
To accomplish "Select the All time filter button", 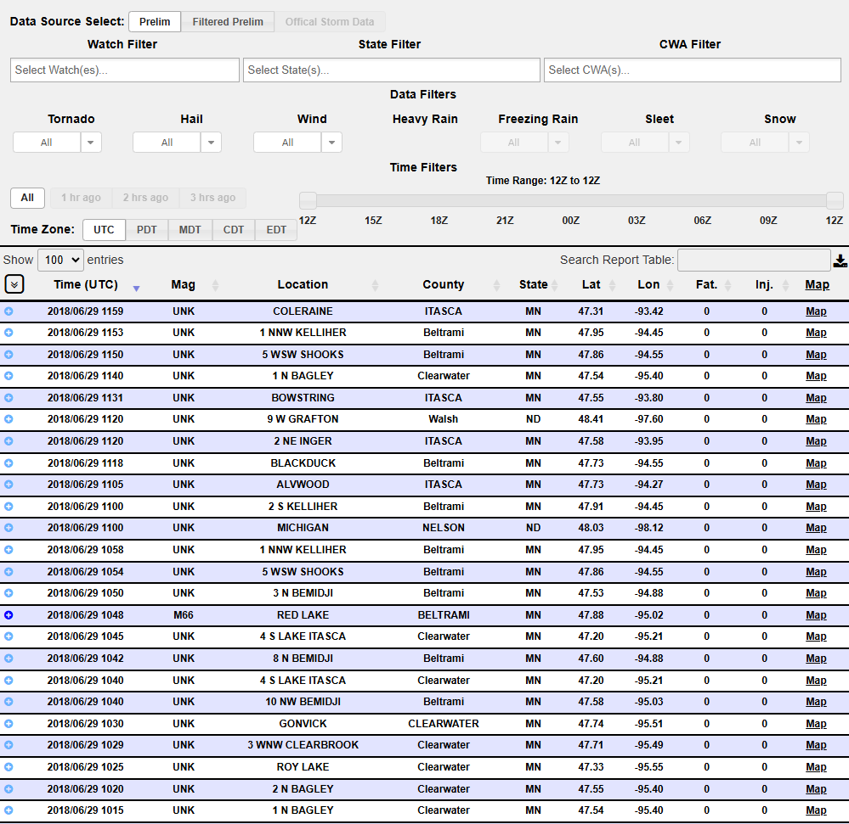I will (27, 198).
